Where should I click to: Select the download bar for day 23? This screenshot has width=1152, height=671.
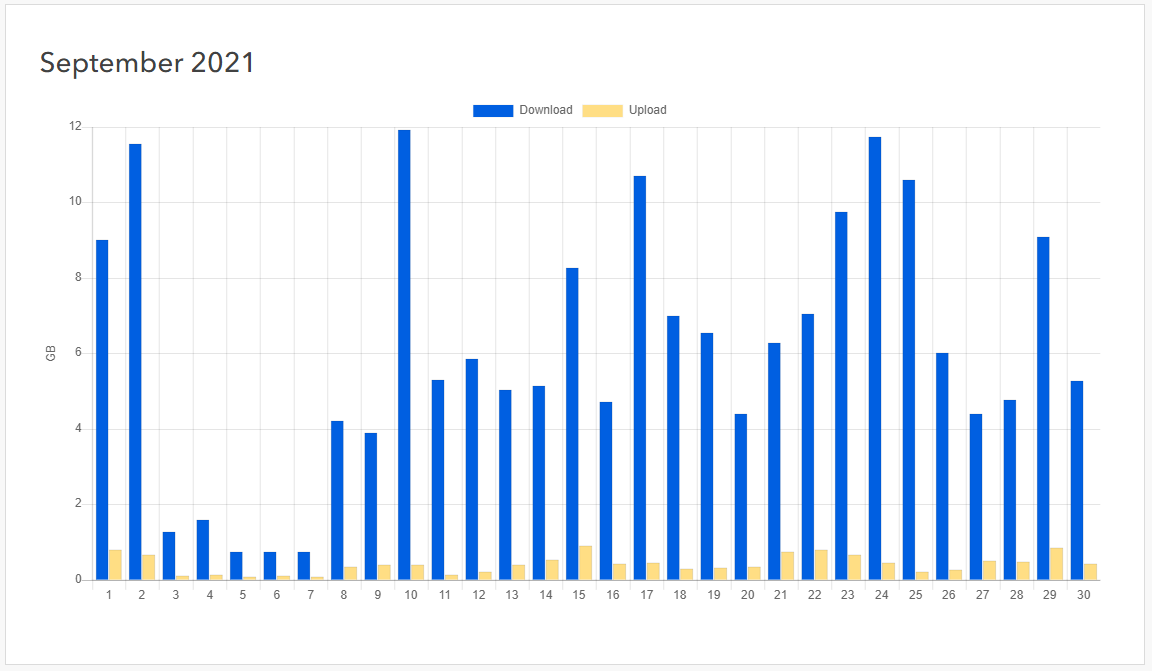841,396
